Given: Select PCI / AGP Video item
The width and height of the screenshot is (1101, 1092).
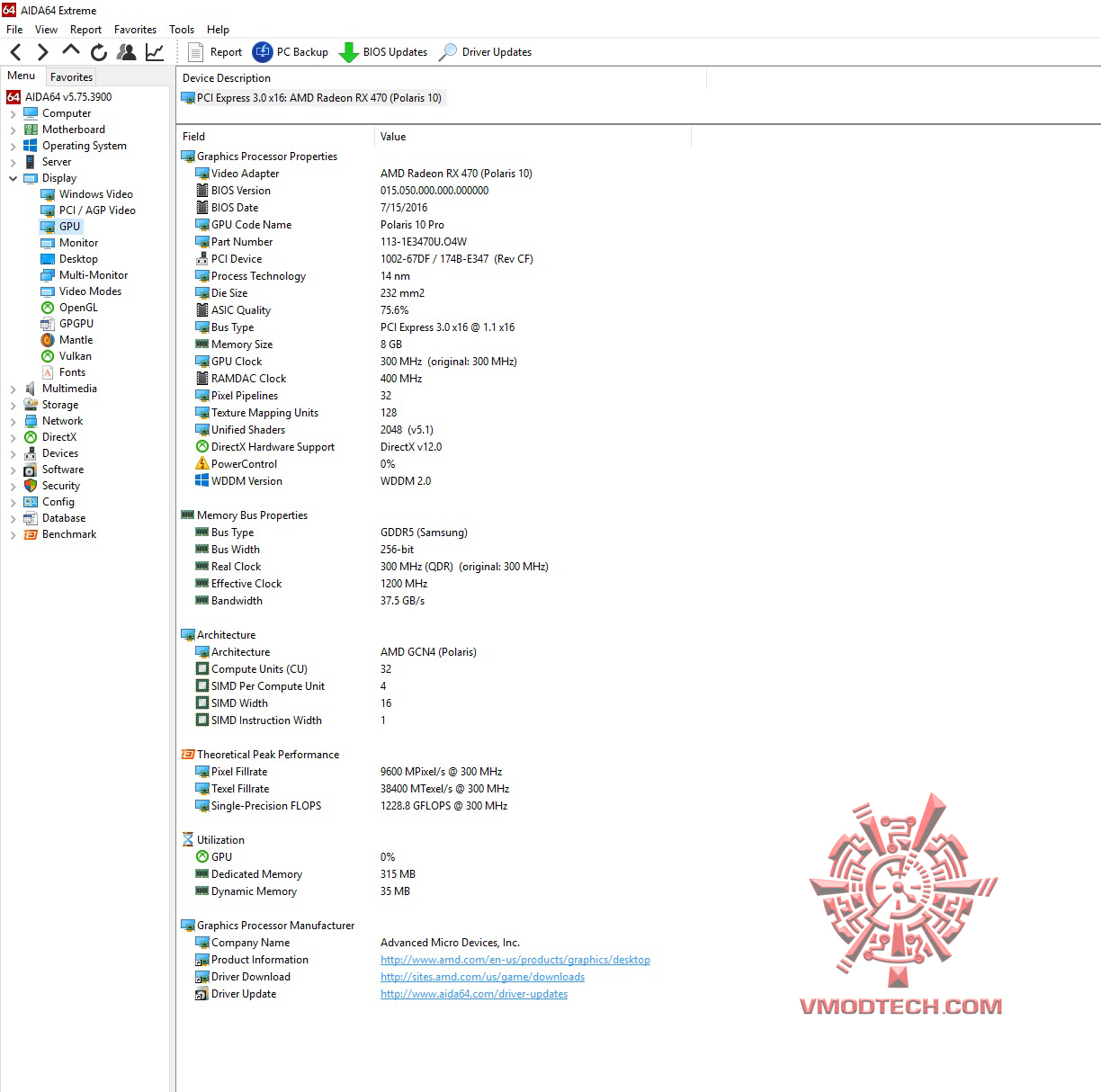Looking at the screenshot, I should click(88, 210).
